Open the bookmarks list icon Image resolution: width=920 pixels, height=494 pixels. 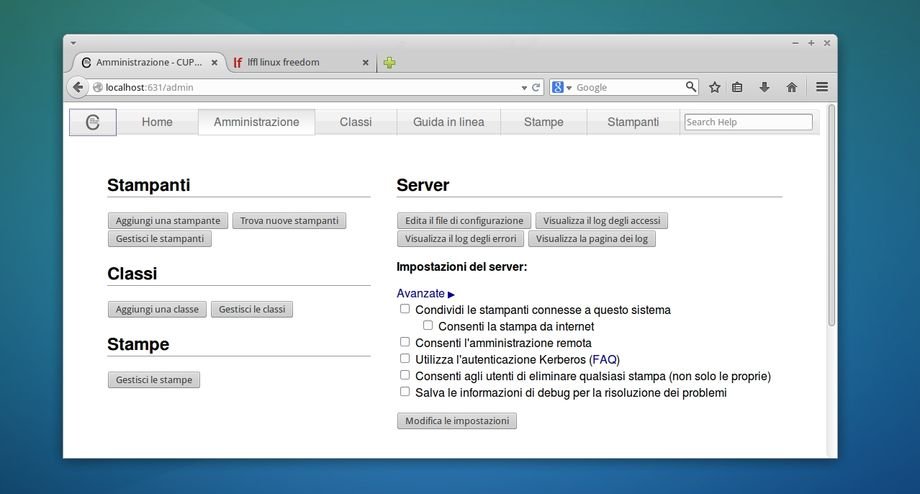[738, 87]
